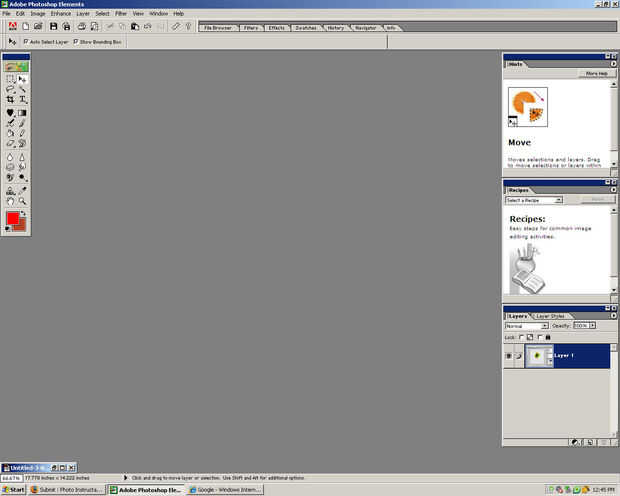Viewport: 620px width, 496px height.
Task: Click the Print toolbar icon
Action: pyautogui.click(x=81, y=27)
